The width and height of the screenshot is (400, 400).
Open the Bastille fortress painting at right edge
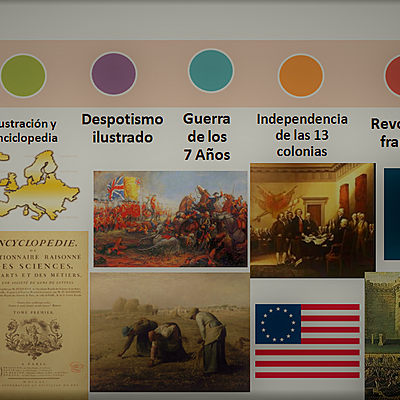click(382, 336)
